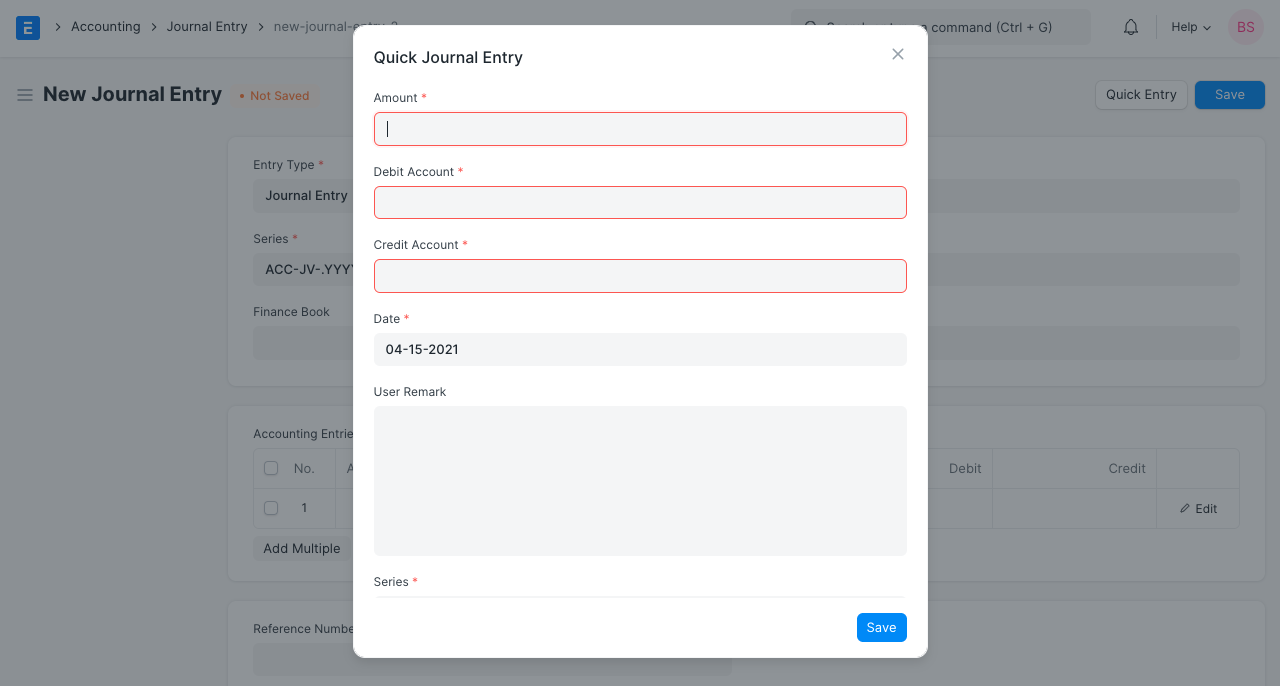1280x686 pixels.
Task: Click the Amount input field
Action: 640,129
